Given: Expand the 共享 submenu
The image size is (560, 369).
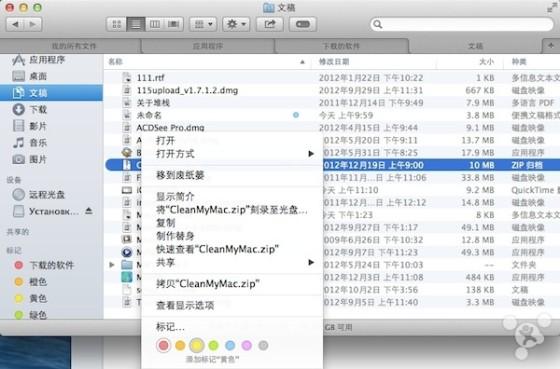Looking at the screenshot, I should [x=232, y=263].
